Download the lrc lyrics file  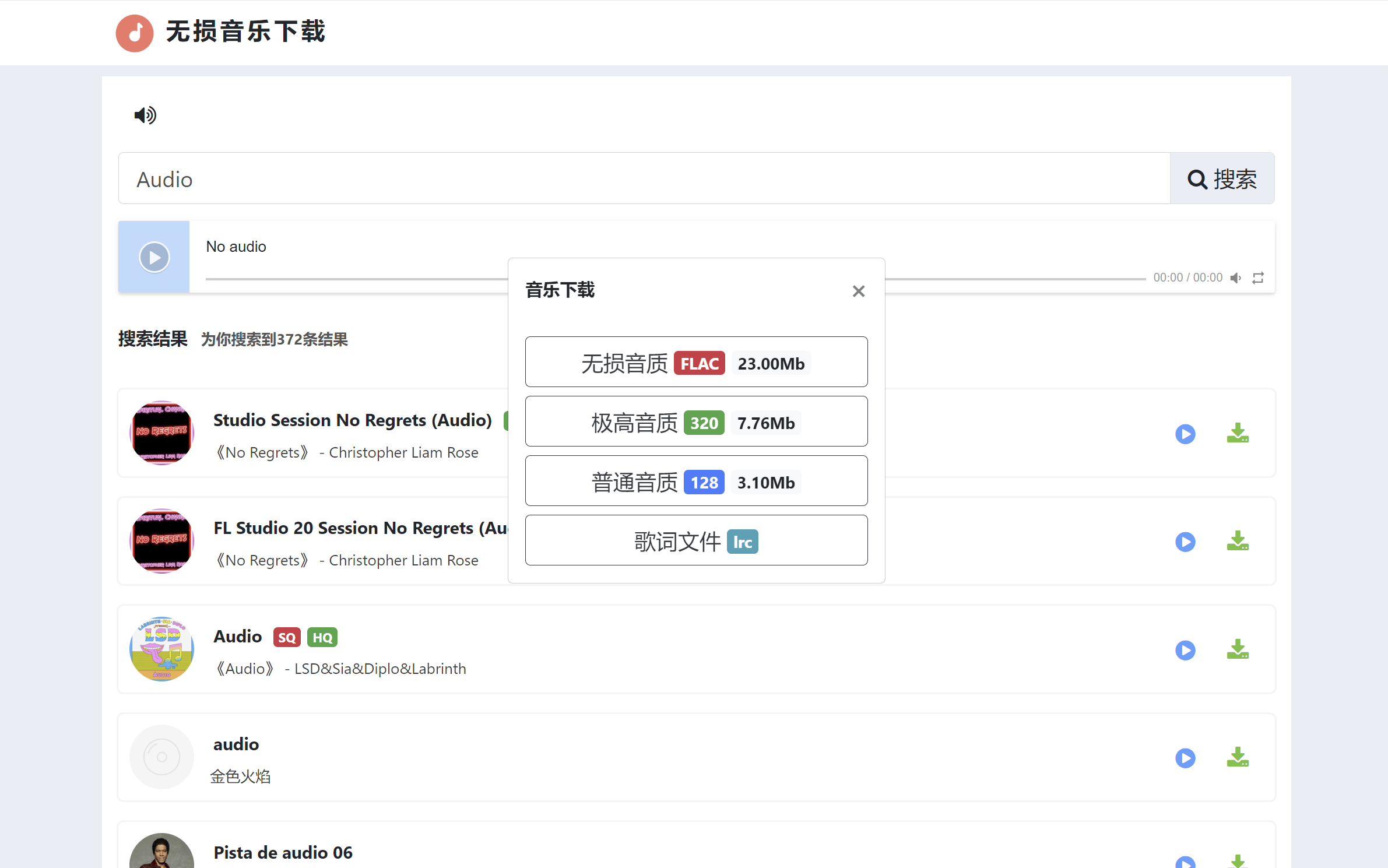click(x=697, y=540)
